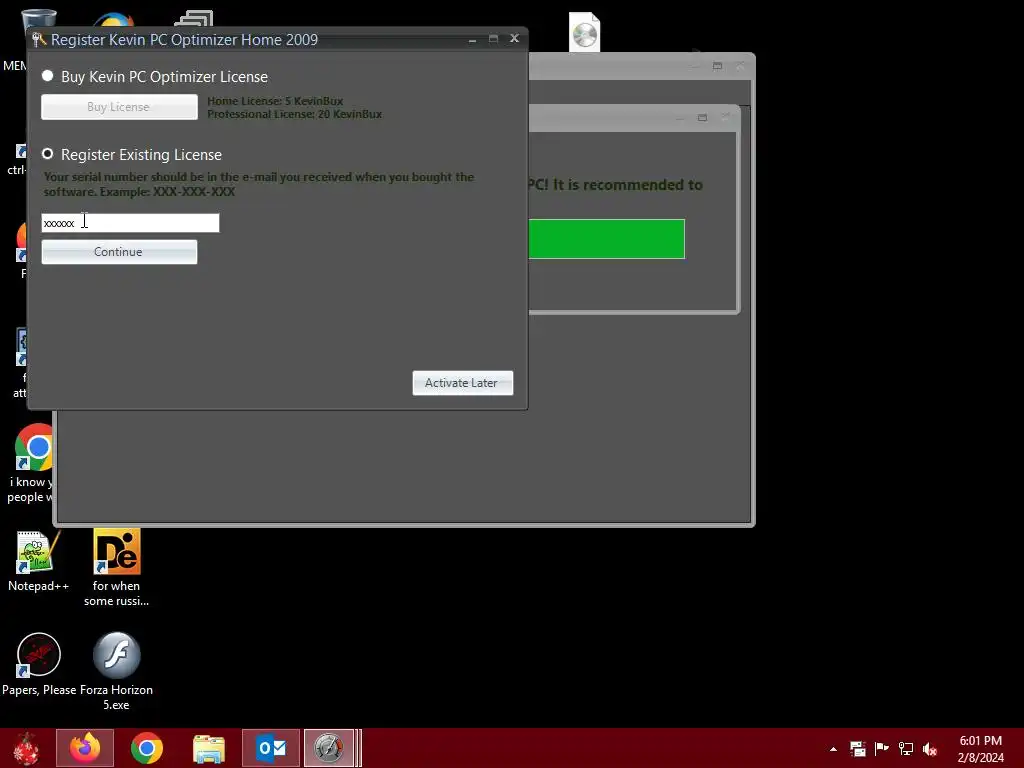Viewport: 1024px width, 768px height.
Task: Open the Notepad++ desktop shortcut
Action: [x=38, y=561]
